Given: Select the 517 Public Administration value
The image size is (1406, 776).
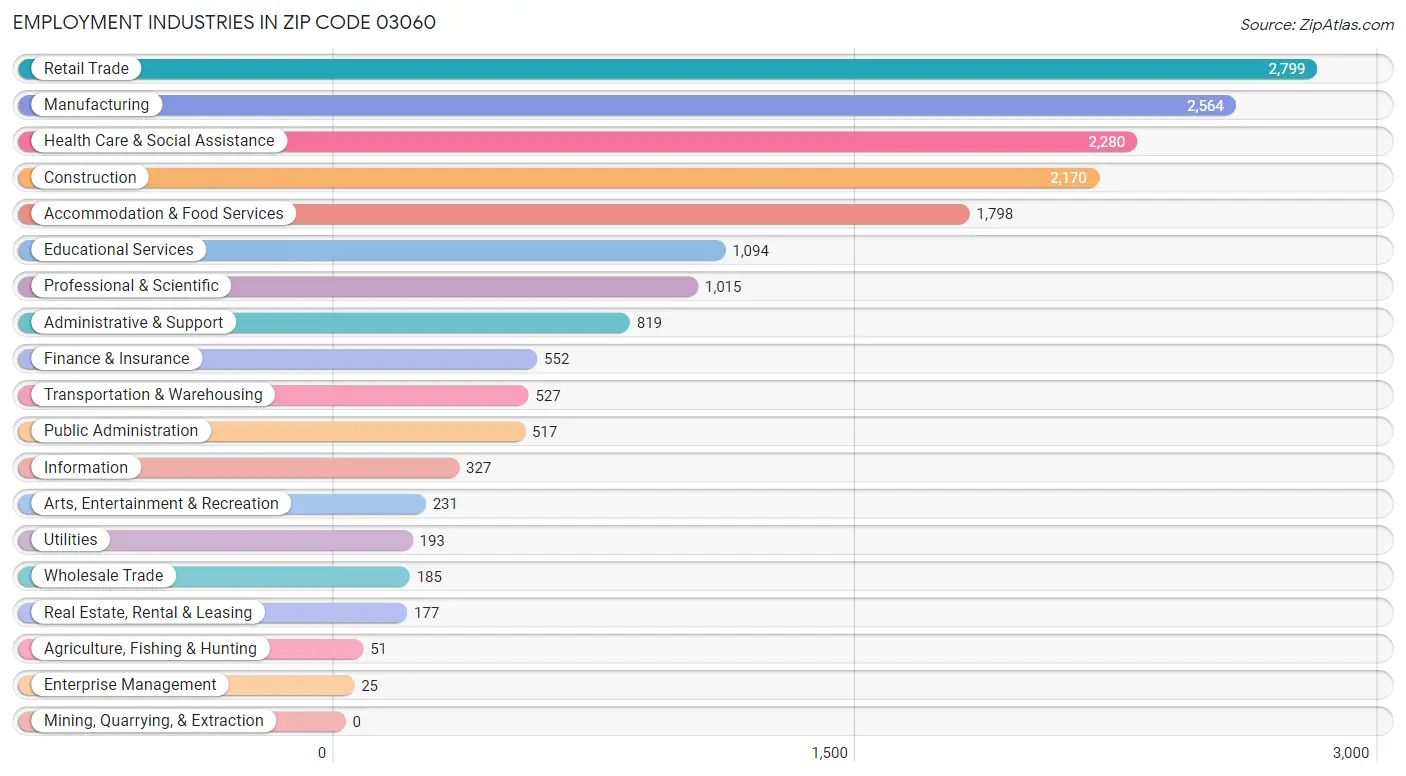Looking at the screenshot, I should tap(545, 432).
